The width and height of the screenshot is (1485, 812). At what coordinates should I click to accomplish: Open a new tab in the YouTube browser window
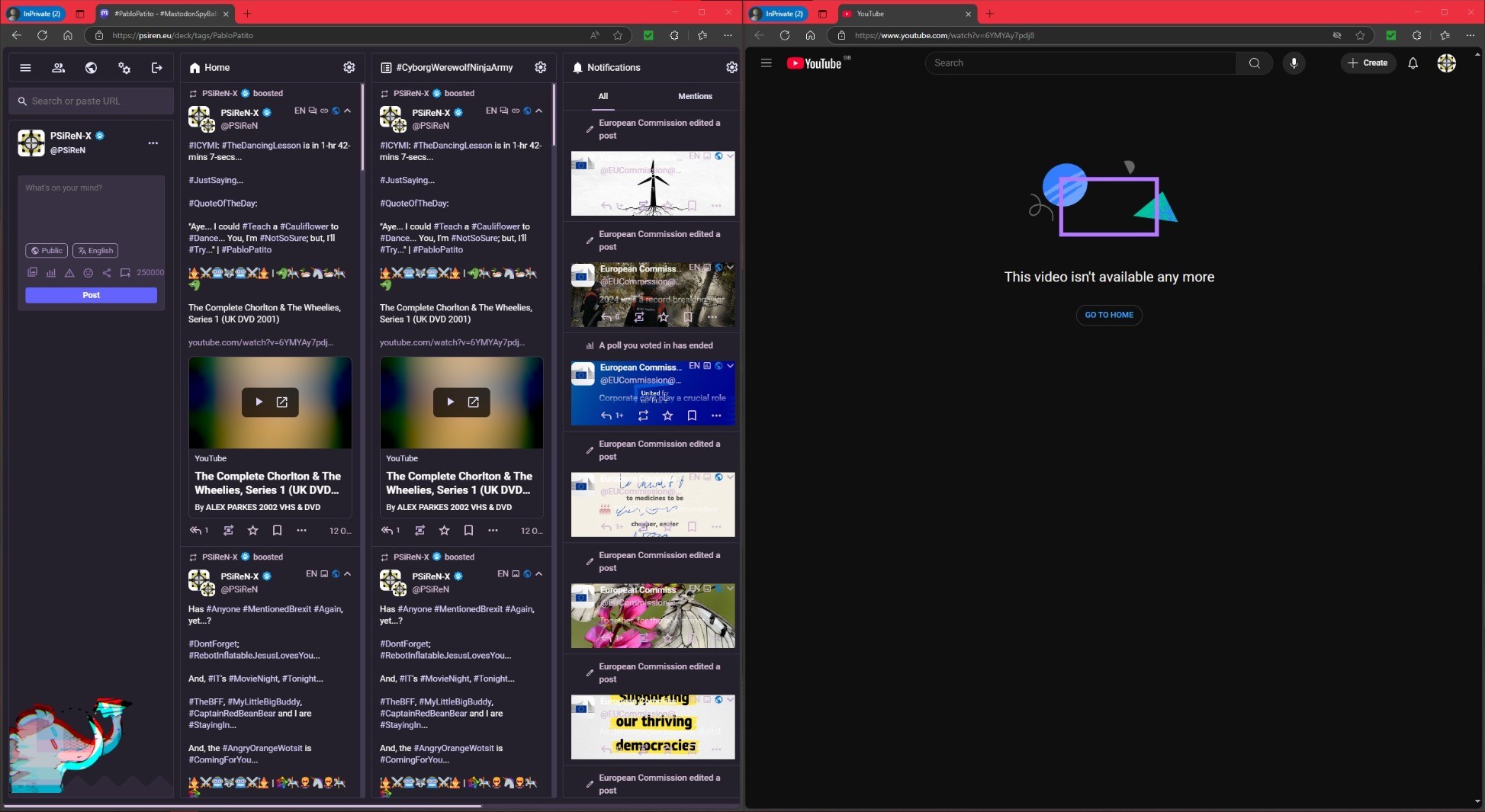click(x=990, y=14)
